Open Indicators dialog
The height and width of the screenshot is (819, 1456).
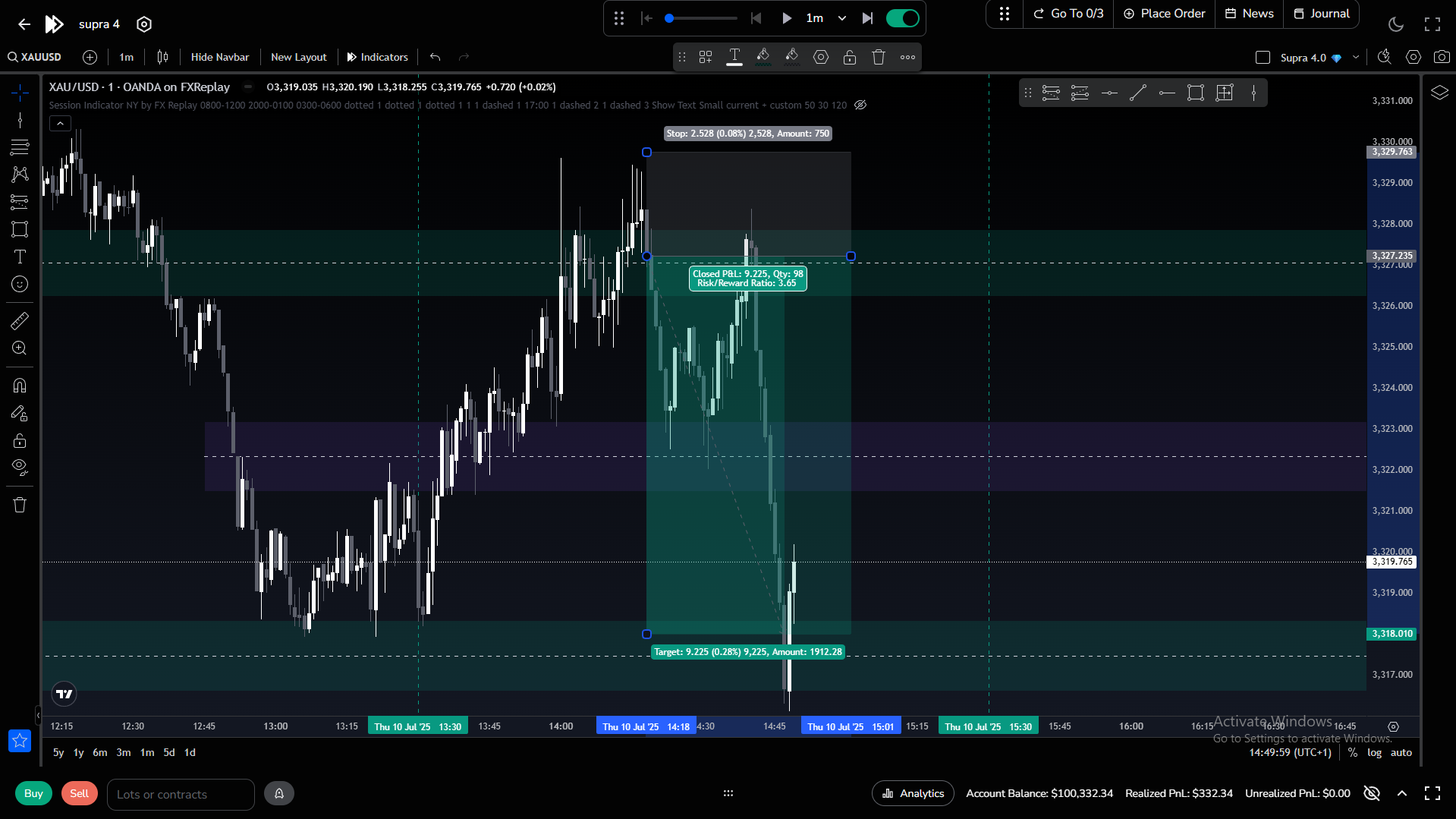tap(378, 57)
